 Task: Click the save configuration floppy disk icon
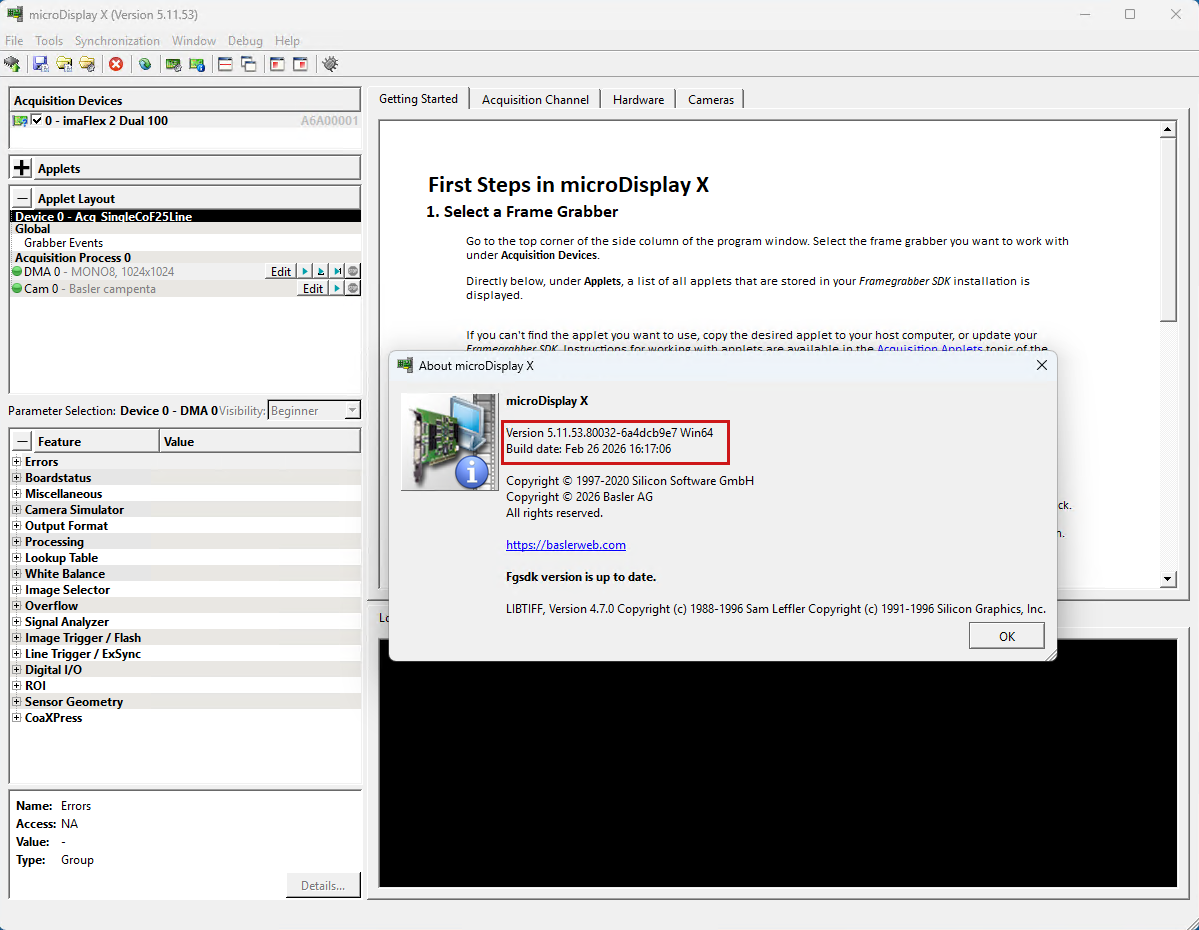coord(40,64)
